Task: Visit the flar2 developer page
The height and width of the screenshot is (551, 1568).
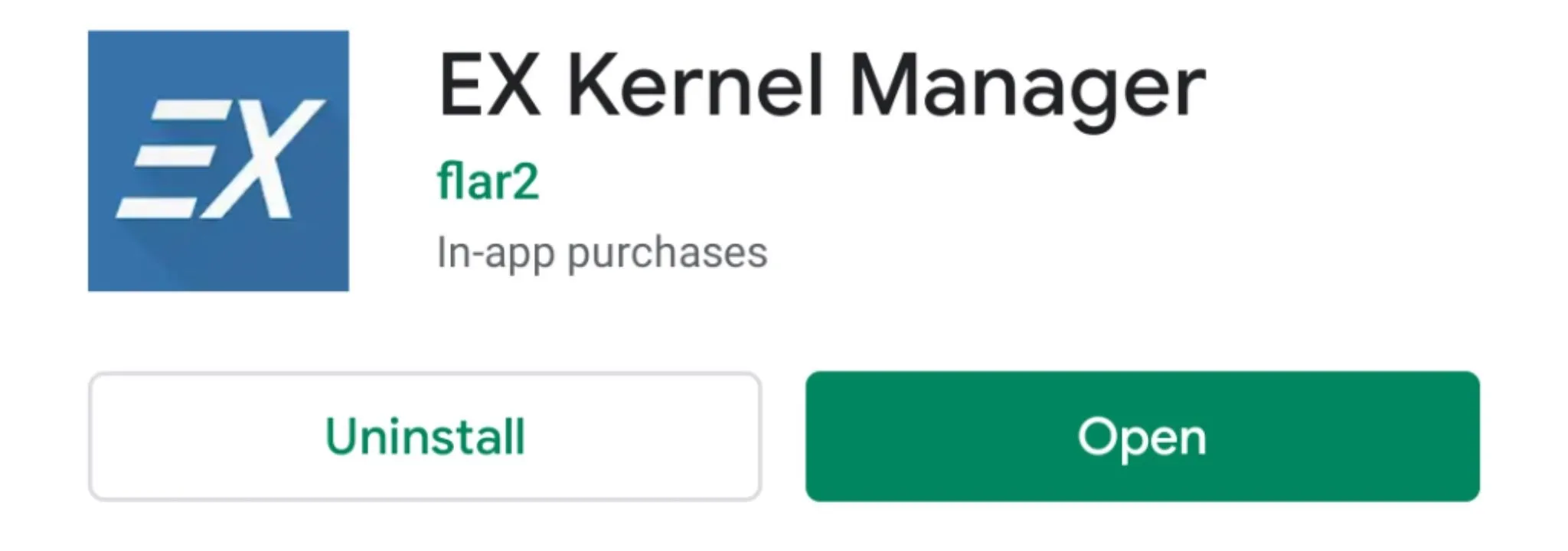Action: coord(488,182)
